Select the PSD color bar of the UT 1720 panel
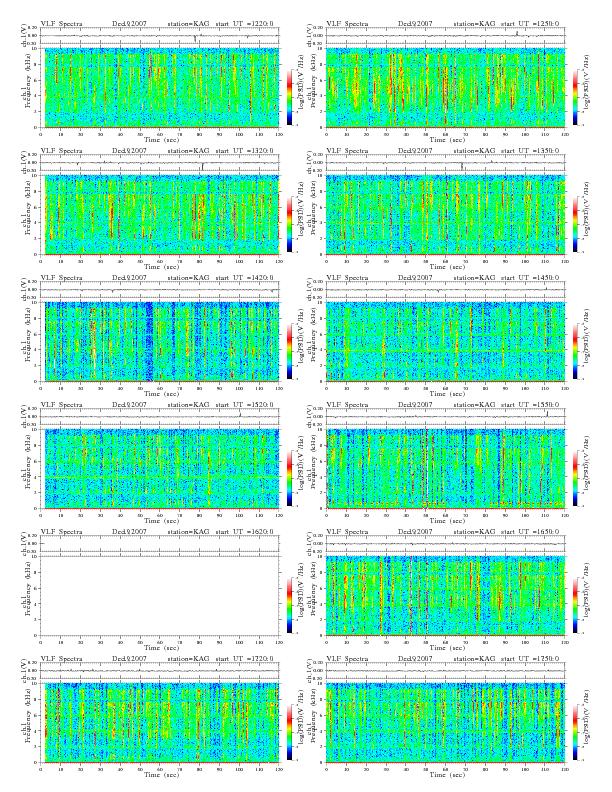 click(x=289, y=732)
